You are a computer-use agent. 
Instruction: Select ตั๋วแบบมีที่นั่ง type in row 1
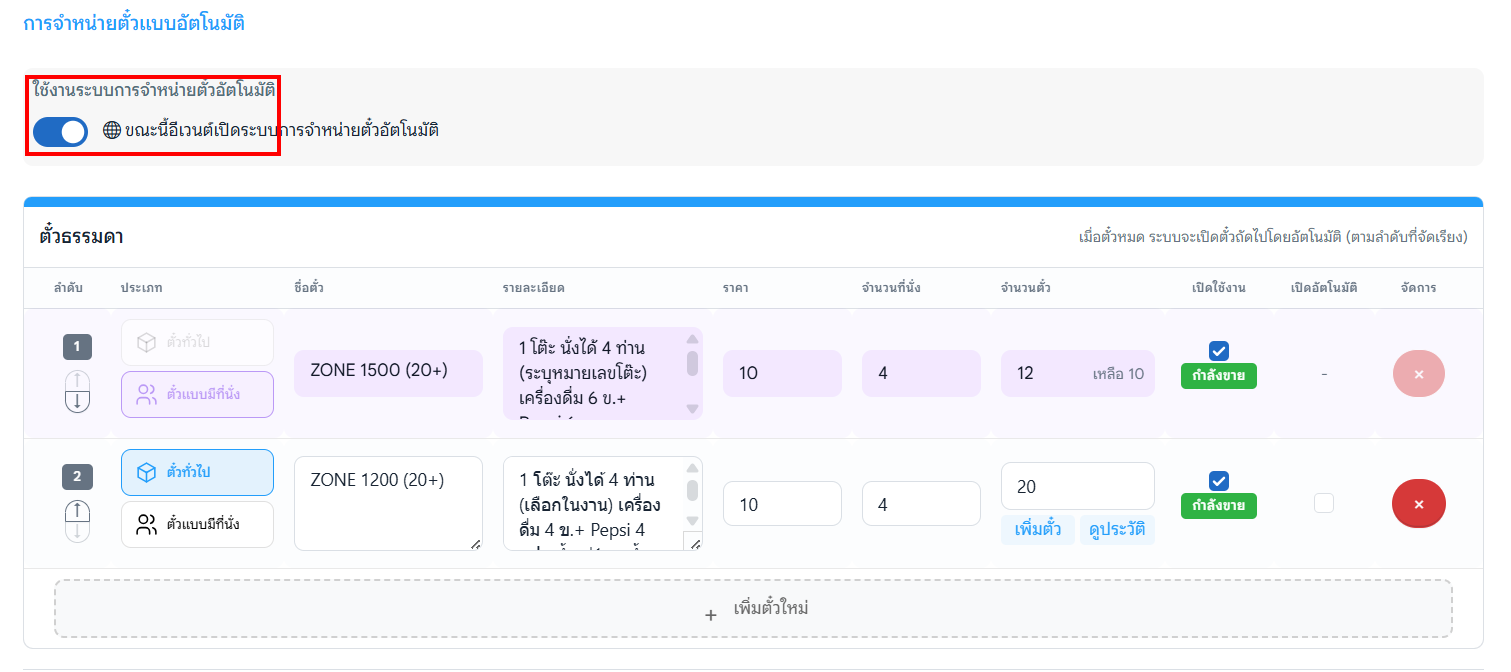tap(197, 394)
